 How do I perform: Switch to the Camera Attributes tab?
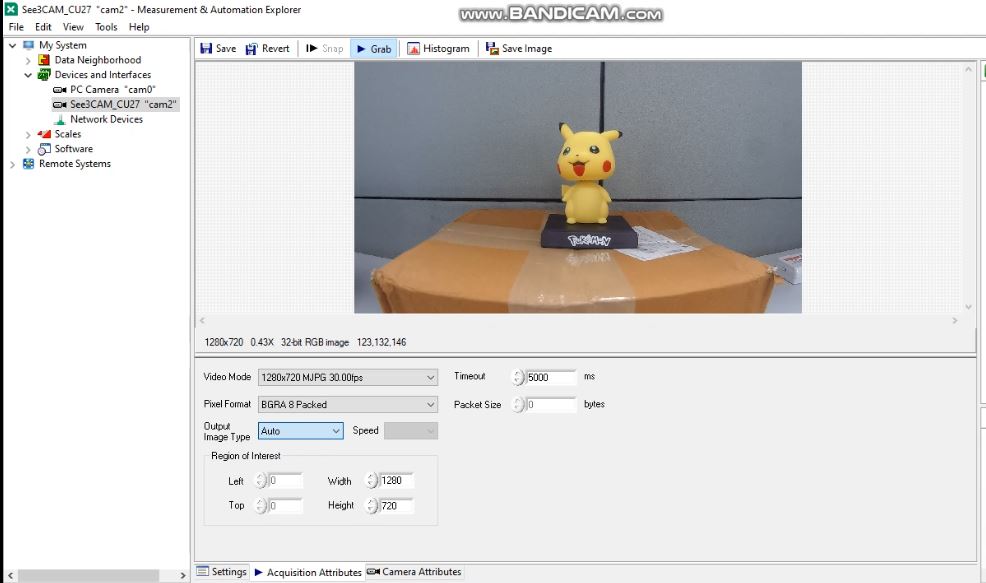[x=414, y=572]
